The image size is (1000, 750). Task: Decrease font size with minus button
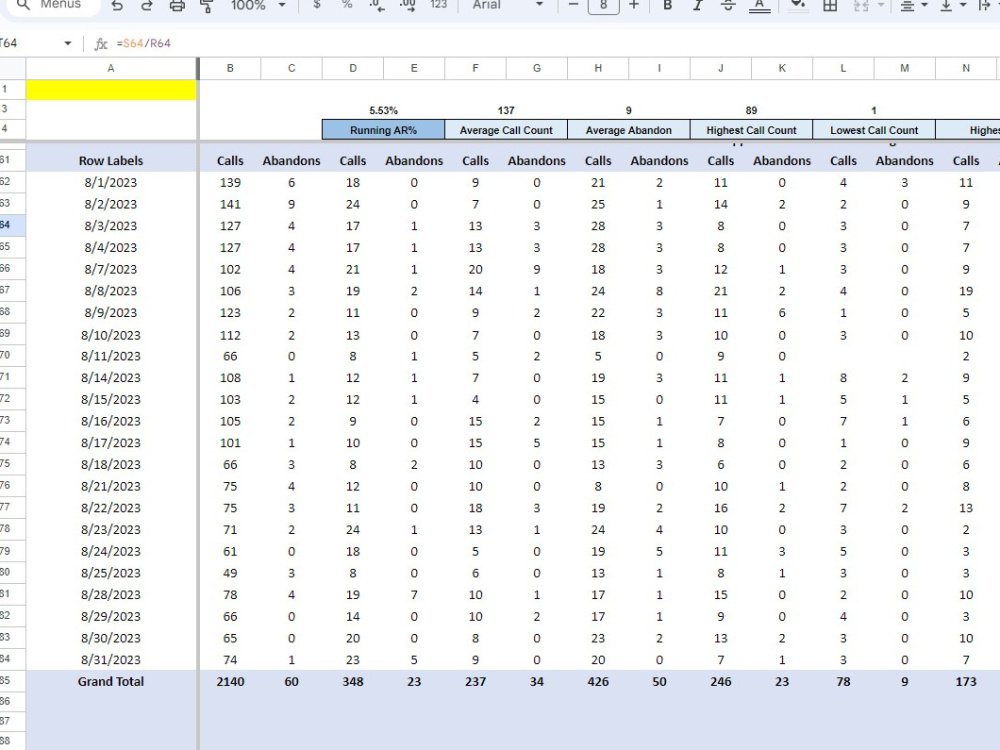pyautogui.click(x=573, y=5)
